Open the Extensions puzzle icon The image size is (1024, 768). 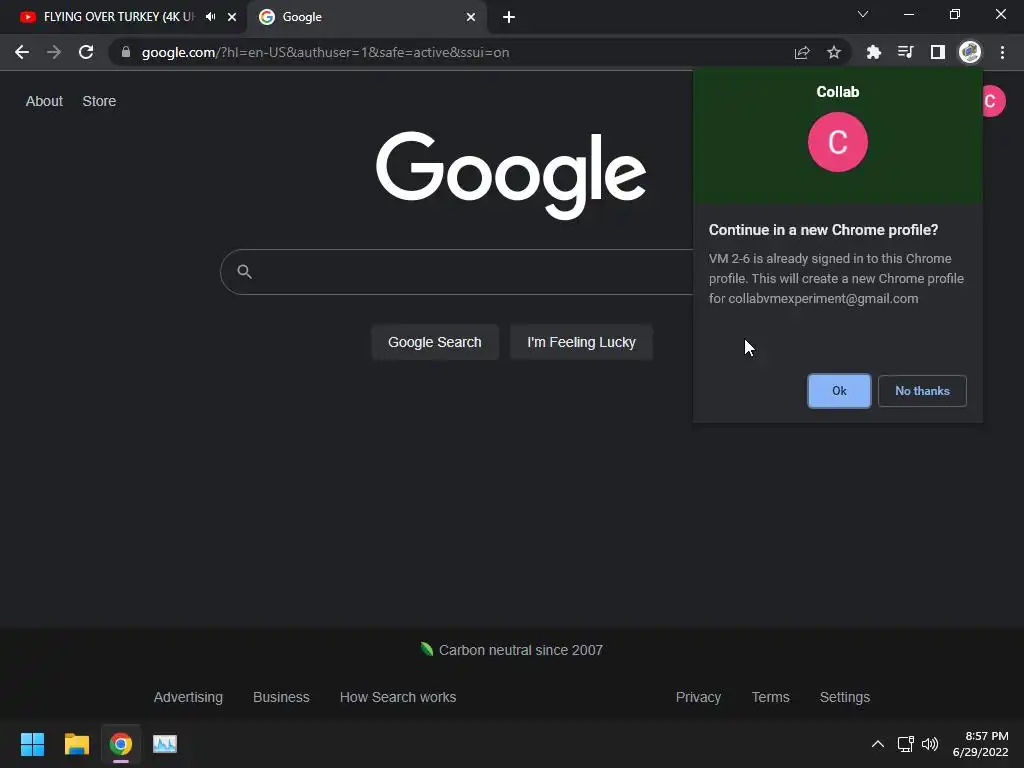tap(873, 52)
